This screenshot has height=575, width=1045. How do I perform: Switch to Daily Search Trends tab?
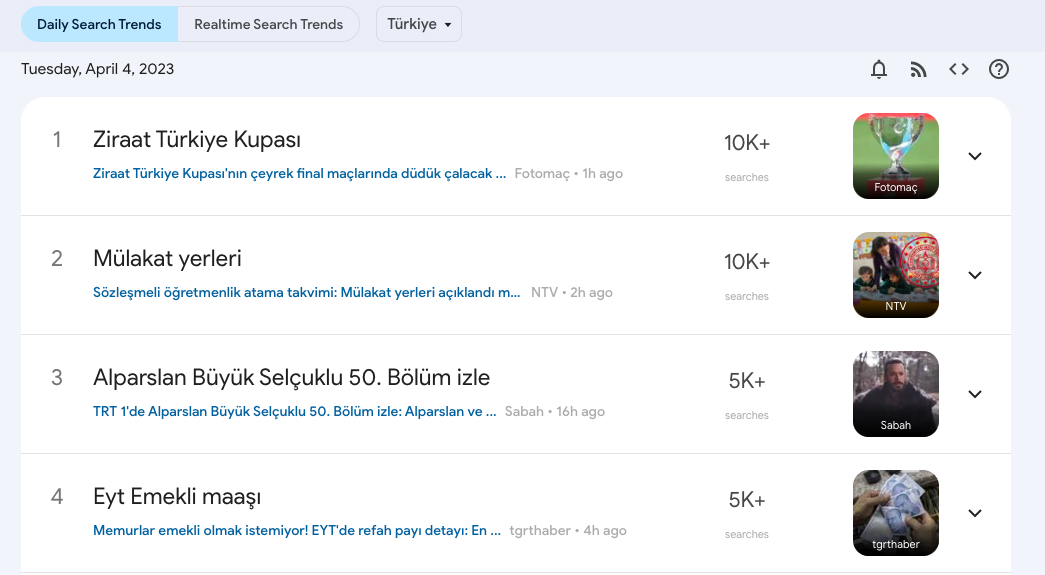pos(99,25)
